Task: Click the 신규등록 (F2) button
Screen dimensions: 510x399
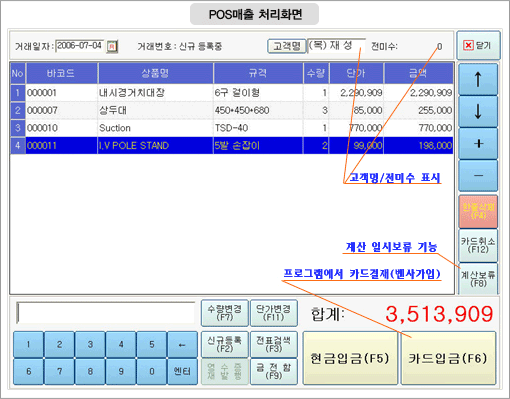Action: click(225, 344)
